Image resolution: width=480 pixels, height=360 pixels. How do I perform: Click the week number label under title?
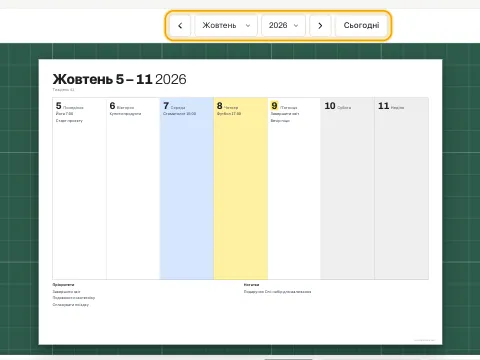(x=63, y=90)
